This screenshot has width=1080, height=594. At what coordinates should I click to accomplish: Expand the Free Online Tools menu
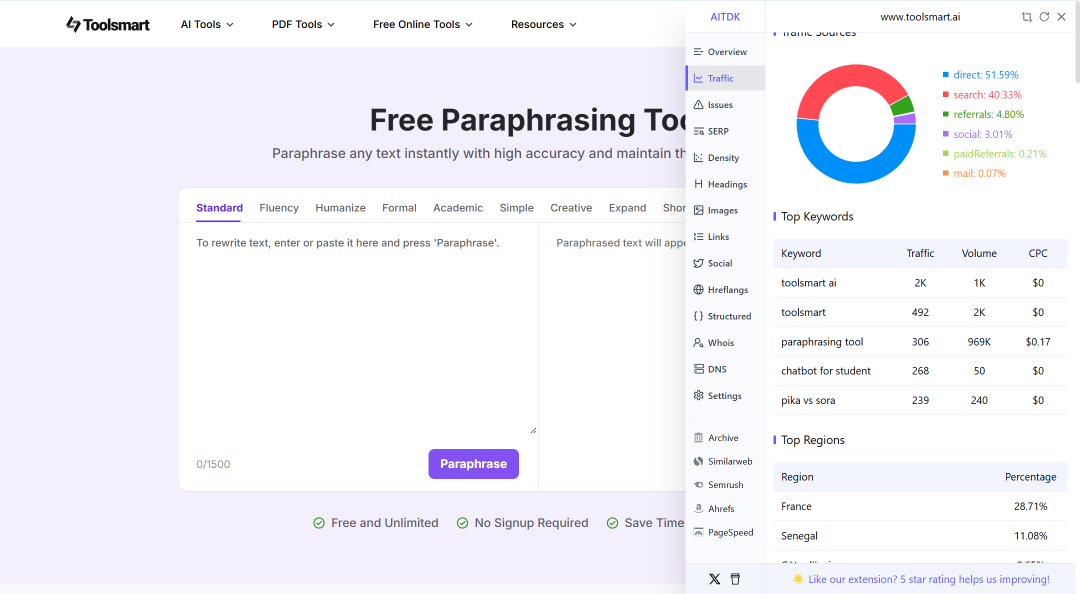[423, 24]
